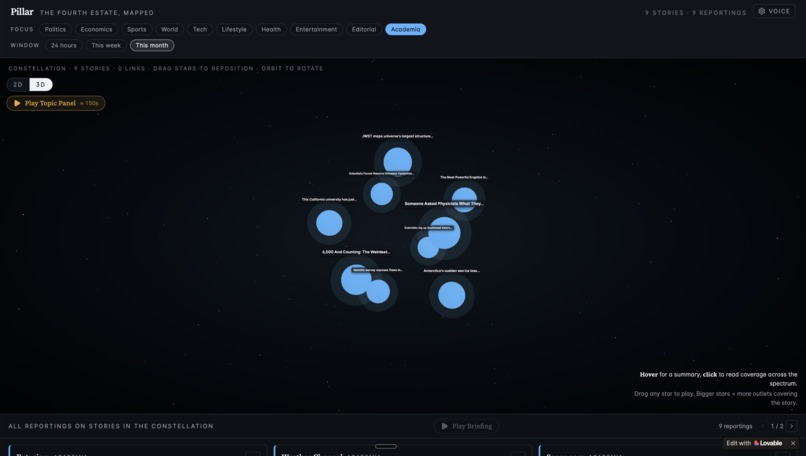Set window to 24 hours
This screenshot has width=806, height=456.
[x=64, y=45]
